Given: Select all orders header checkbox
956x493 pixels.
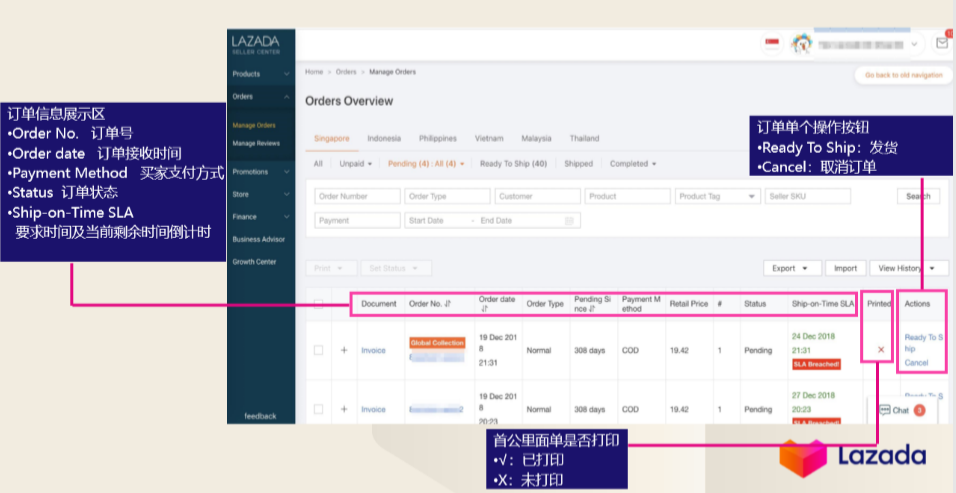Looking at the screenshot, I should click(x=318, y=303).
